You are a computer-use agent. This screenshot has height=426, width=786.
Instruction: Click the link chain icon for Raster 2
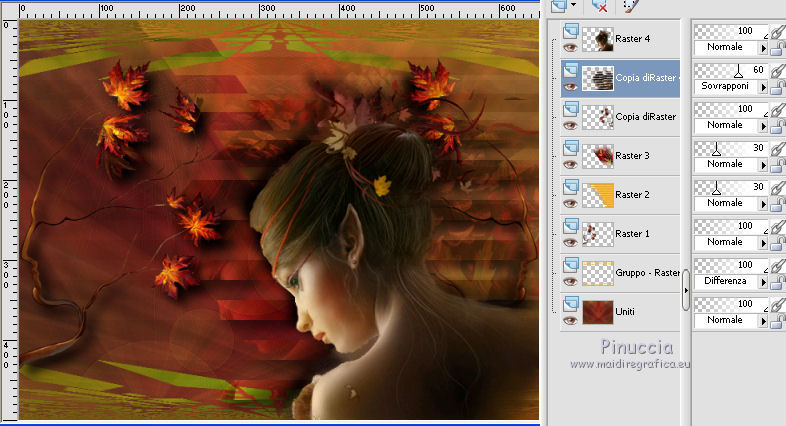[x=777, y=187]
